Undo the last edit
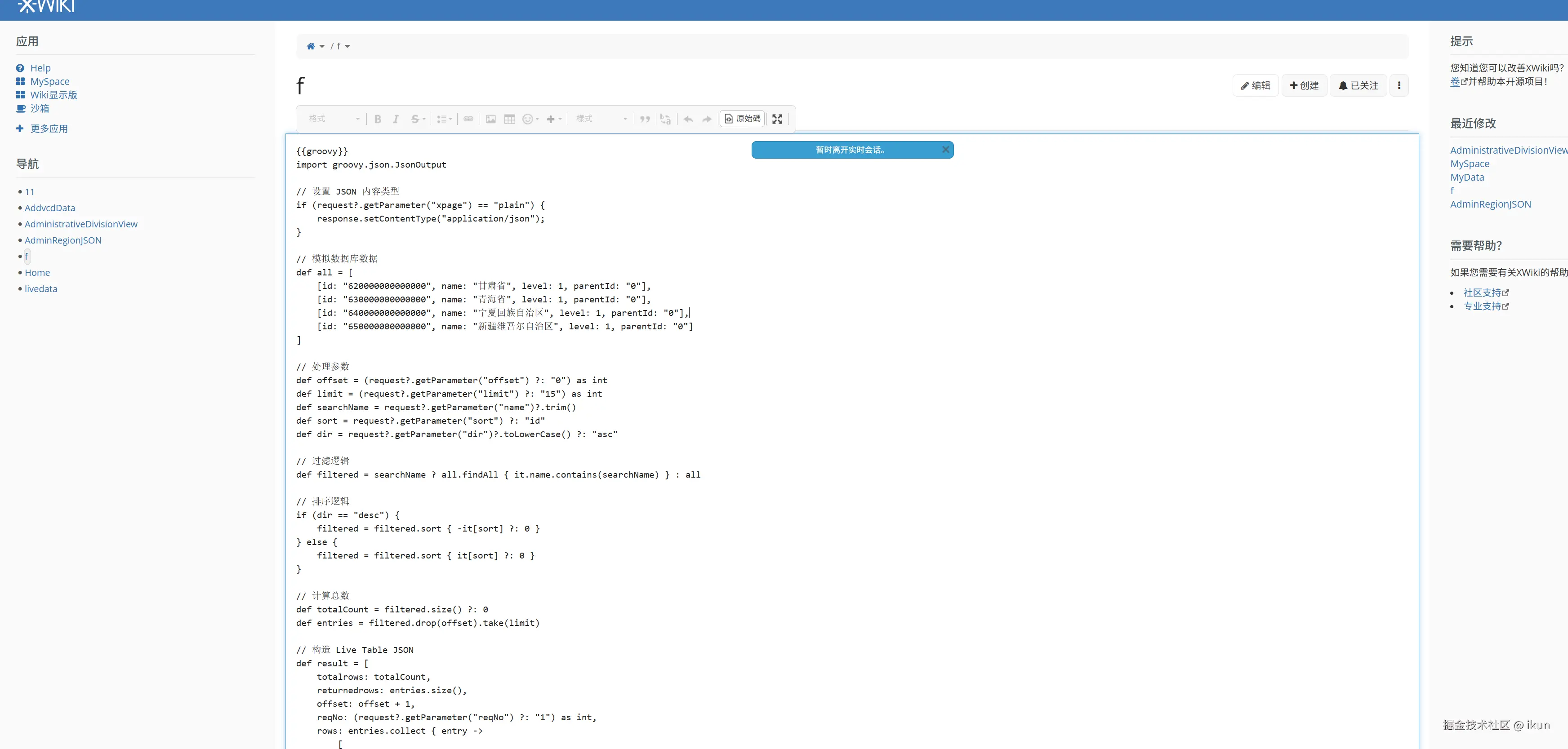Viewport: 1568px width, 749px height. (x=688, y=119)
